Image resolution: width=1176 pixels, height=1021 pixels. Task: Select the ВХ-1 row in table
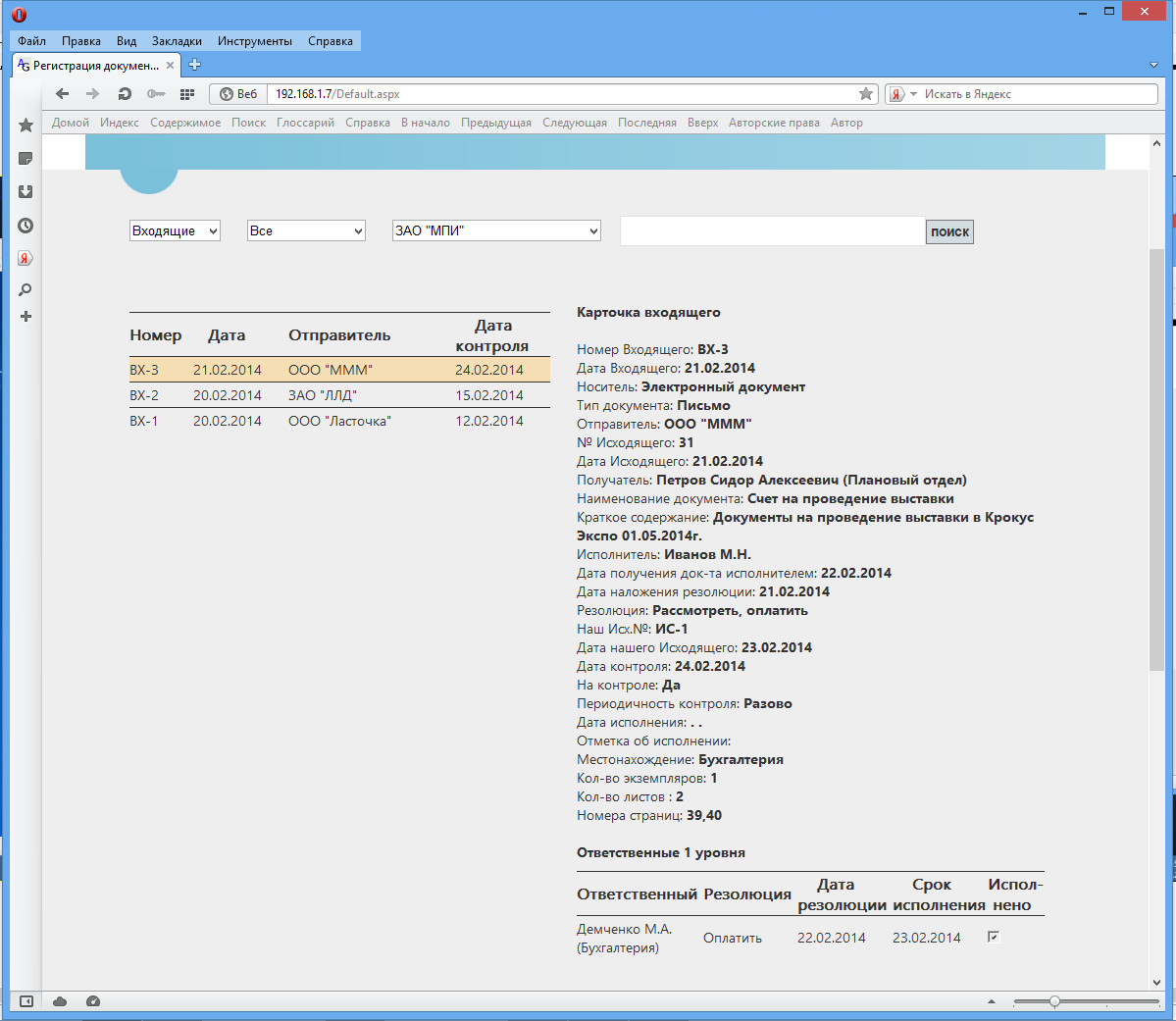click(339, 421)
